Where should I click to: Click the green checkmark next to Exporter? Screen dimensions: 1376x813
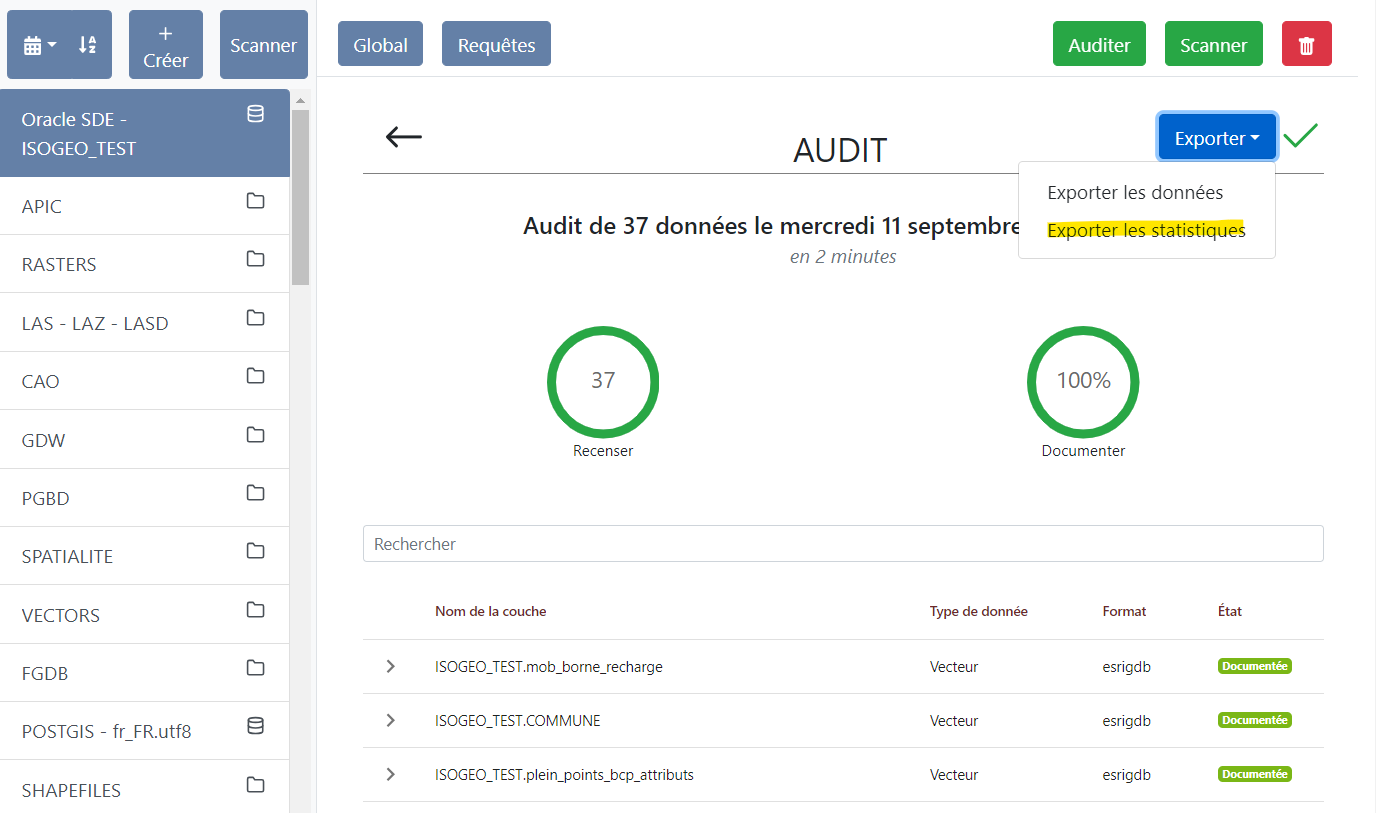point(1300,136)
